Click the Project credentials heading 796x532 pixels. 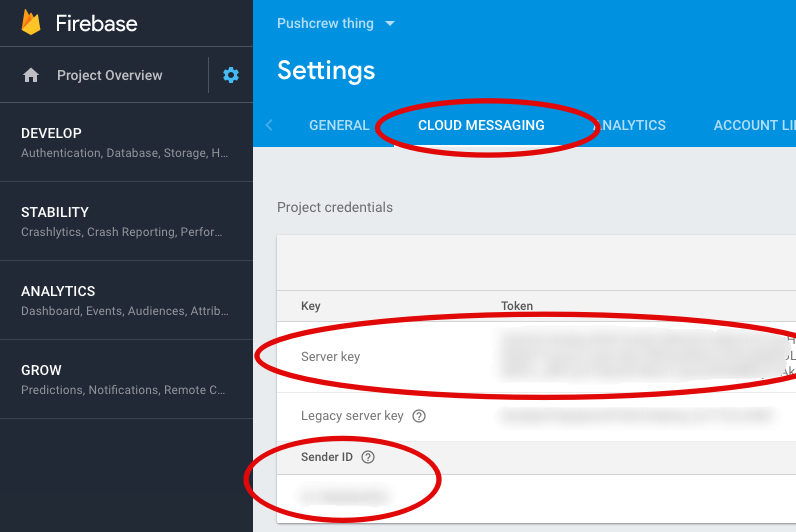click(335, 207)
